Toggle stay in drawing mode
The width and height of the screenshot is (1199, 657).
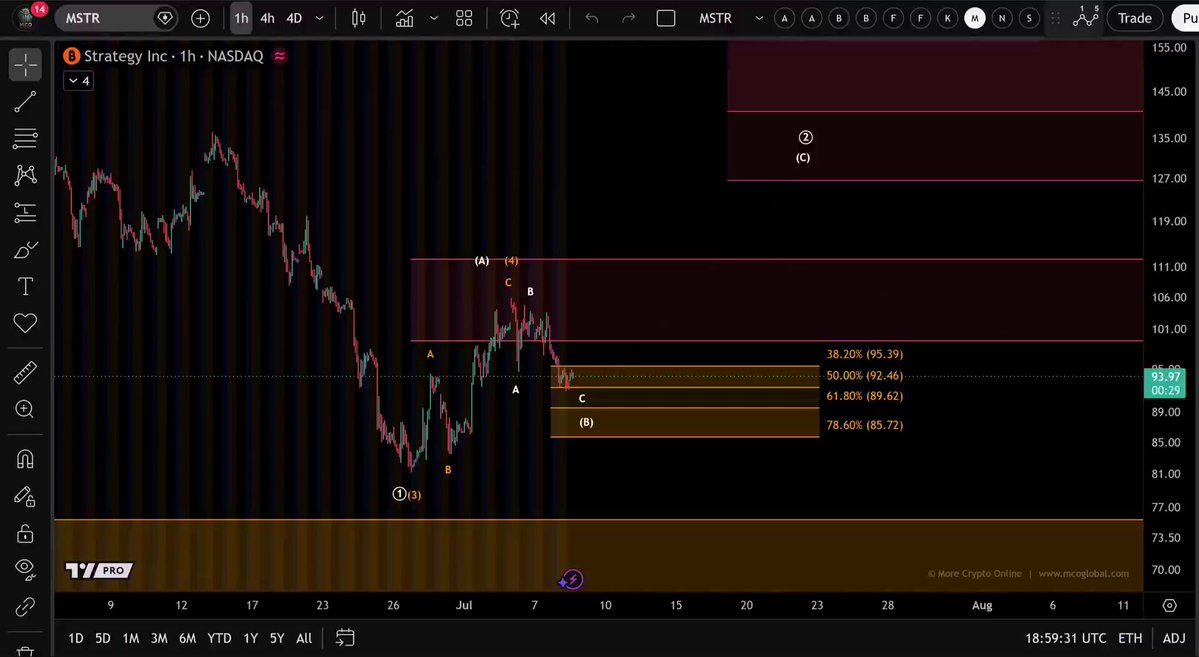(x=25, y=496)
